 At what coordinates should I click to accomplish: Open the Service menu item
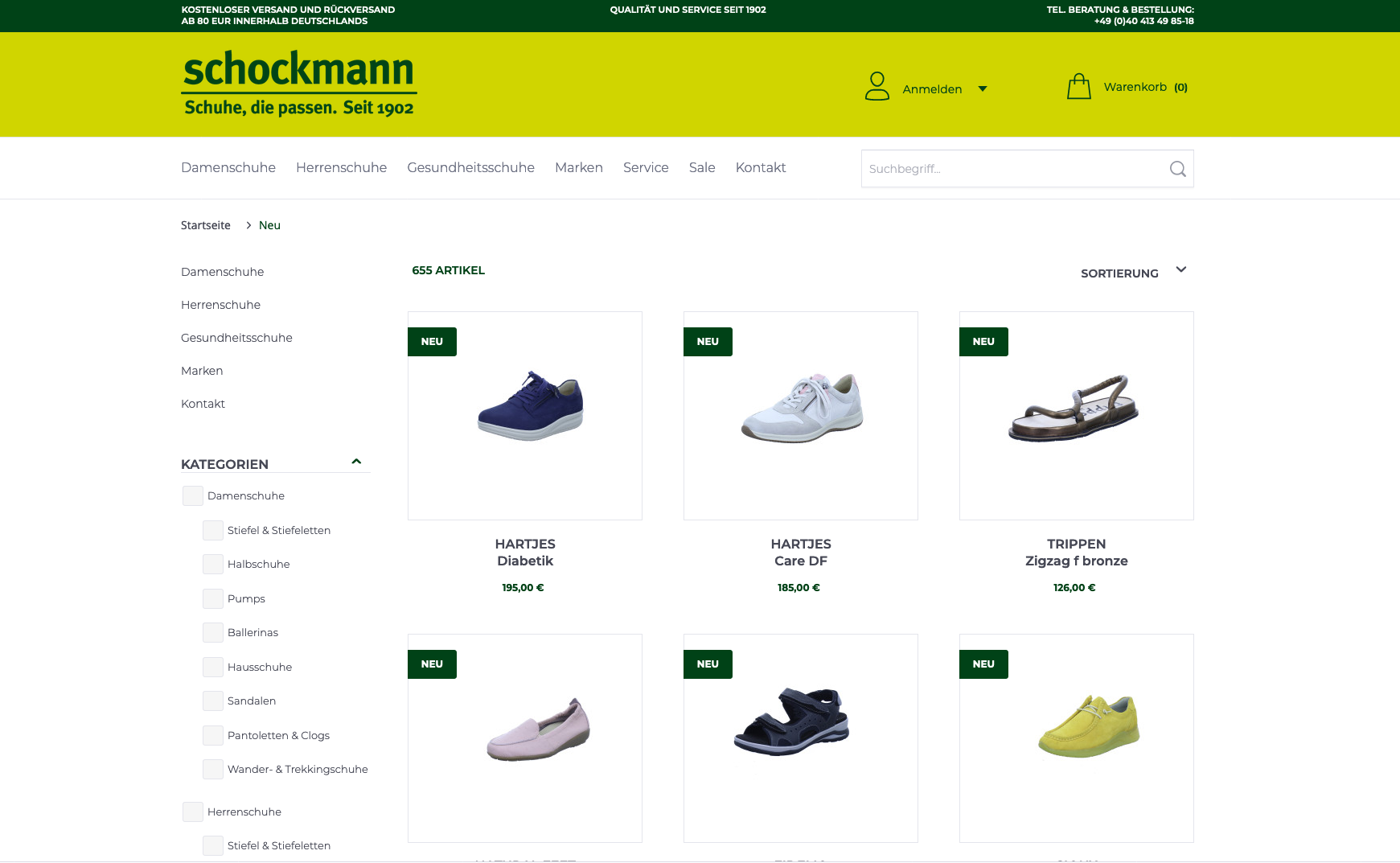tap(646, 167)
